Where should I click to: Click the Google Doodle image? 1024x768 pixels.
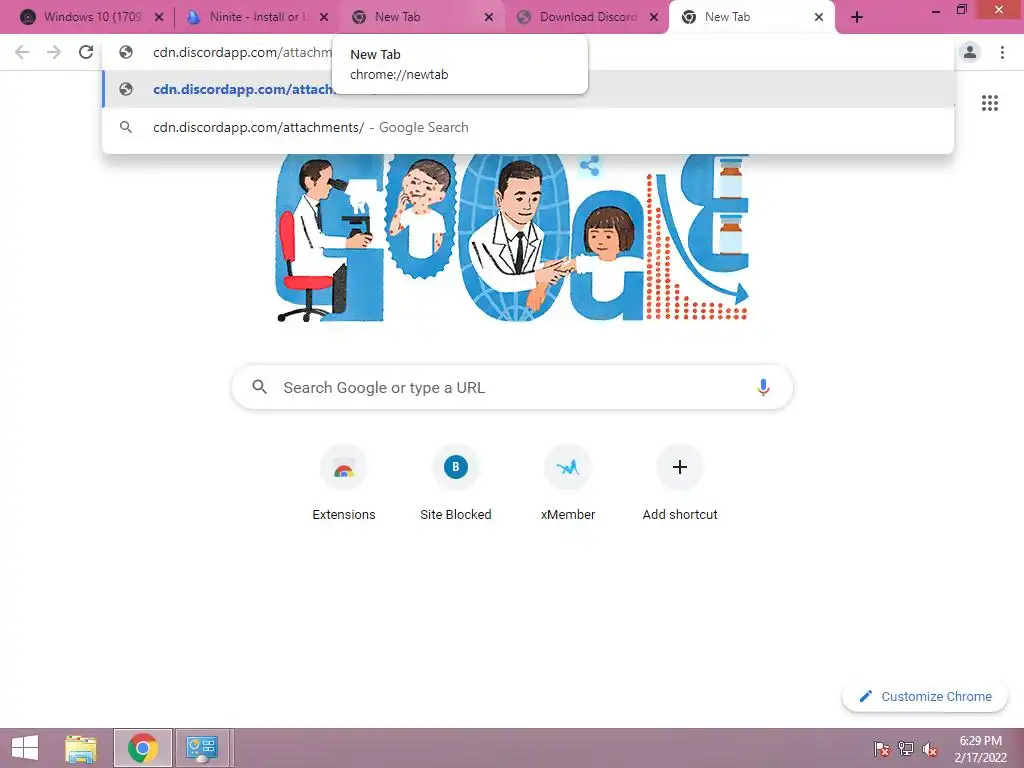click(x=512, y=238)
